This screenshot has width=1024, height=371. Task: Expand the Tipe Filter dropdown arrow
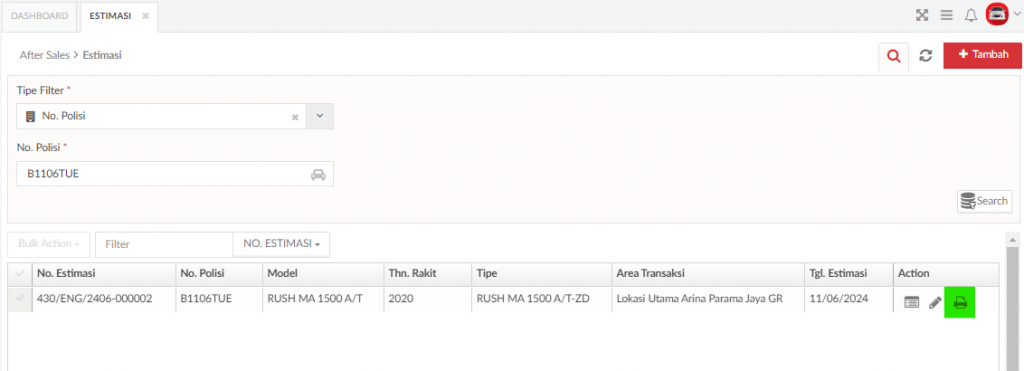tap(320, 116)
